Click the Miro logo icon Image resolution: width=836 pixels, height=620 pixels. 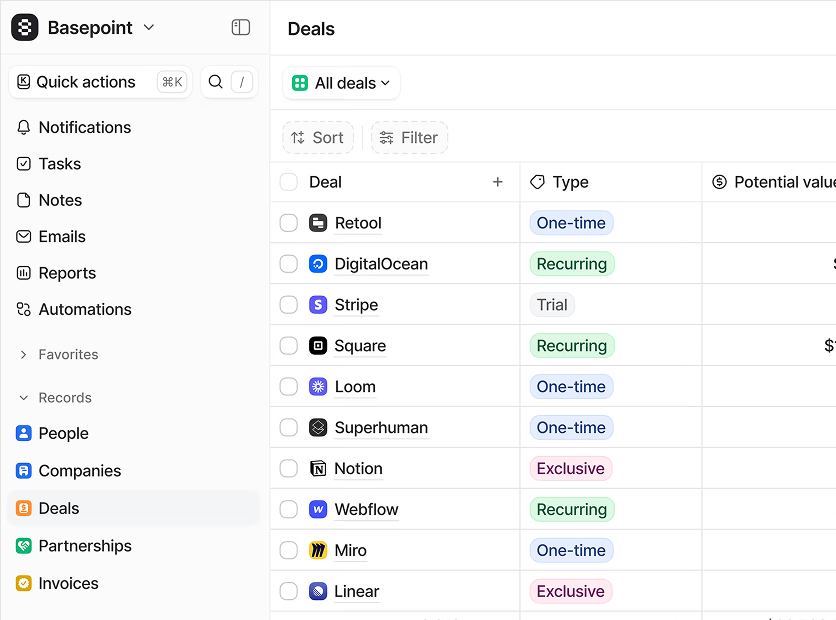pyautogui.click(x=318, y=551)
